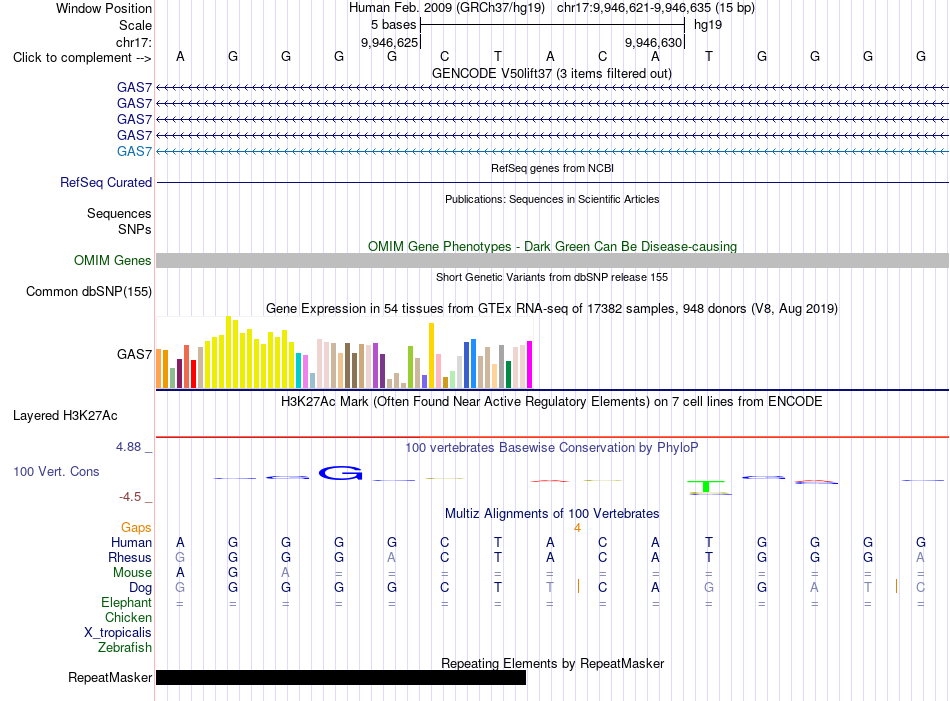This screenshot has width=950, height=701.
Task: Click the orange gap count '4'
Action: click(577, 528)
